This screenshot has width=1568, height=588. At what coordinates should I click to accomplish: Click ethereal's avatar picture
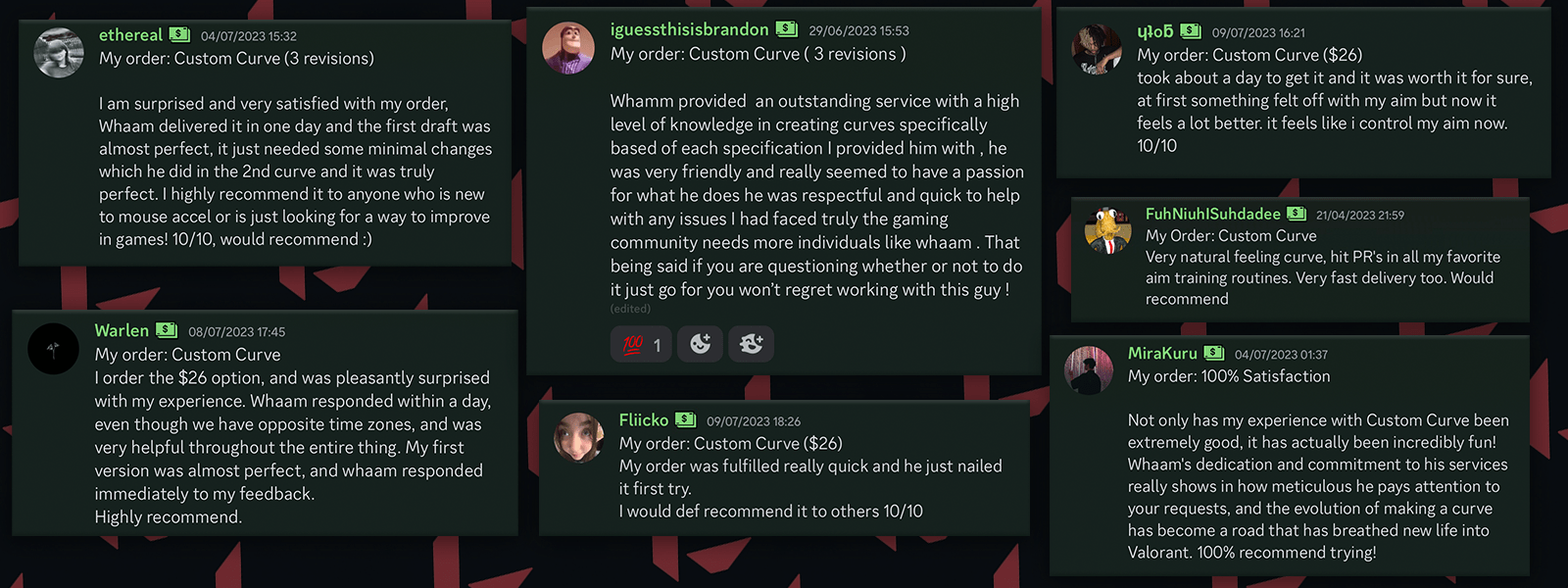(59, 53)
